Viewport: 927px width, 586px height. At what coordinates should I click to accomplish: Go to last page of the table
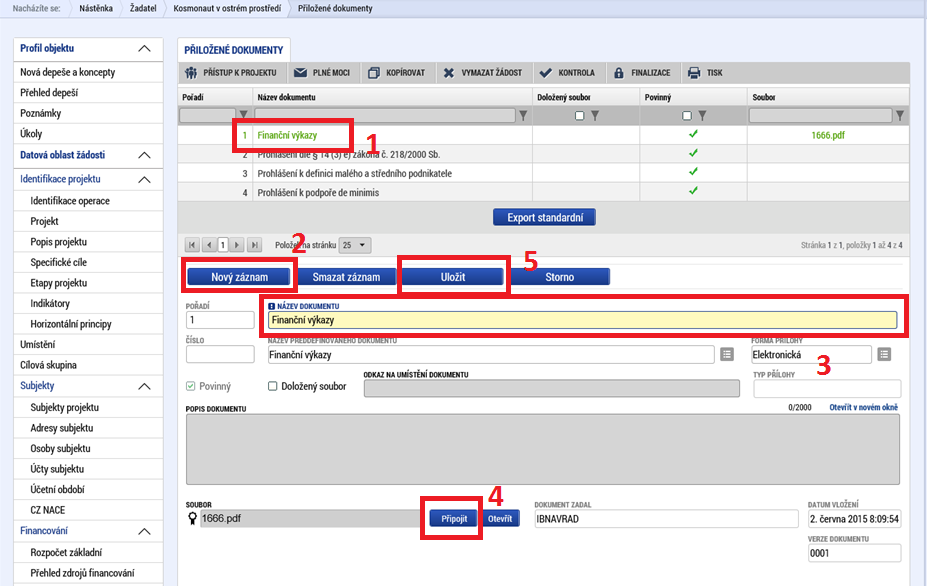(254, 245)
